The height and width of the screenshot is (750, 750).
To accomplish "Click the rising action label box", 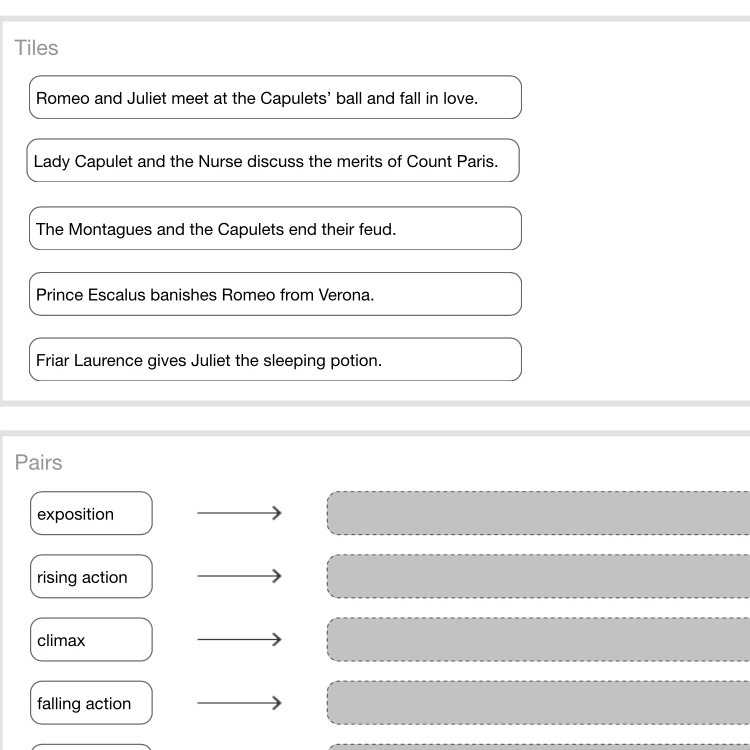I will 91,577.
